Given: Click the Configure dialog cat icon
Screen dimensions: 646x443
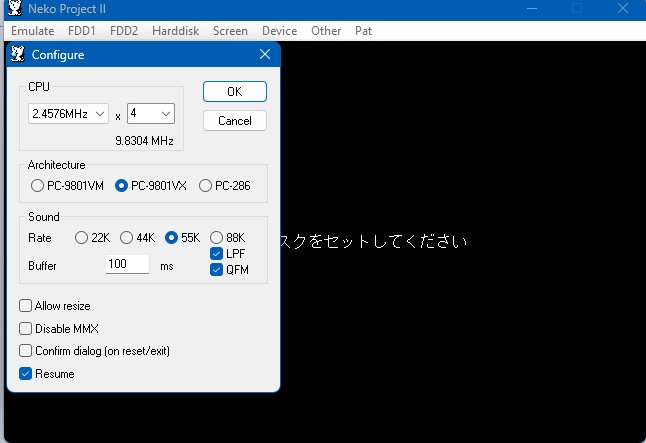Looking at the screenshot, I should (x=18, y=54).
